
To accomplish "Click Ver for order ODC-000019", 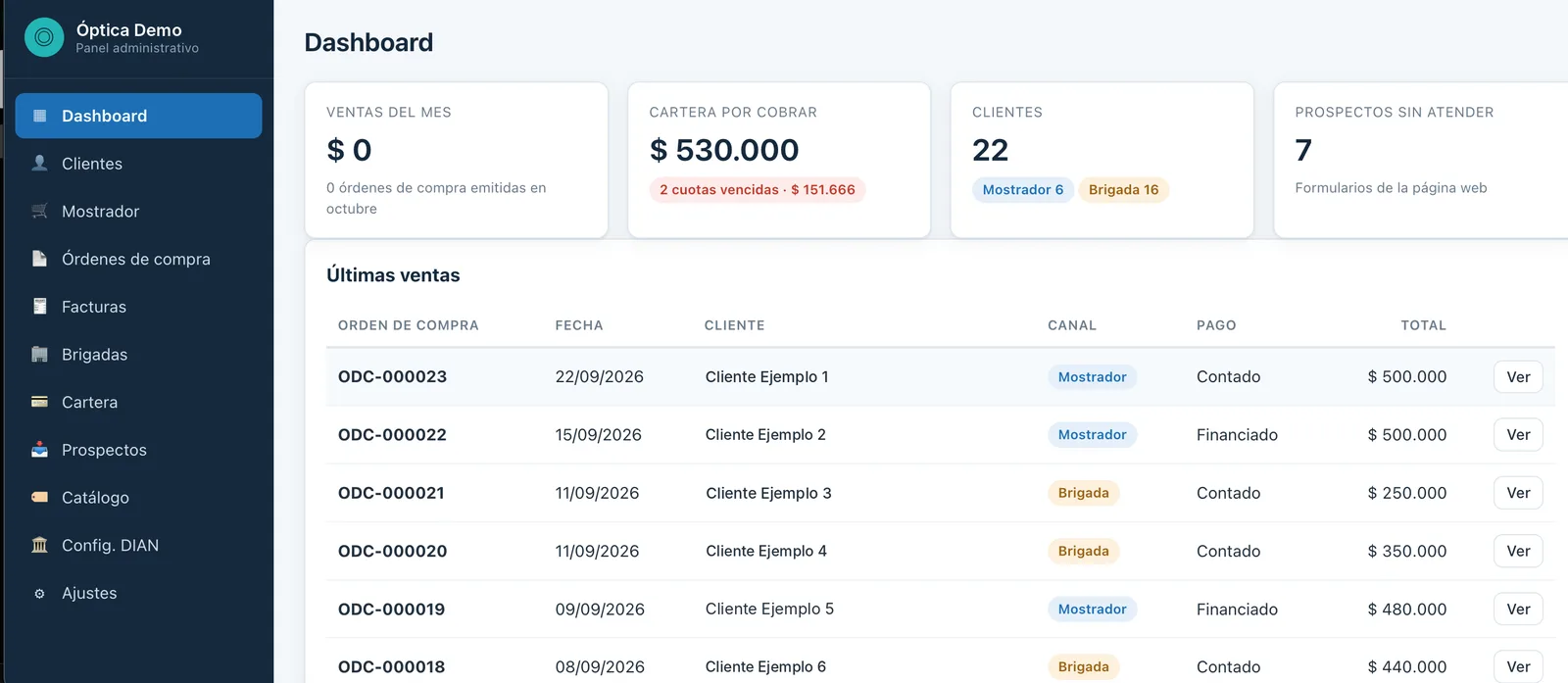I will 1518,609.
